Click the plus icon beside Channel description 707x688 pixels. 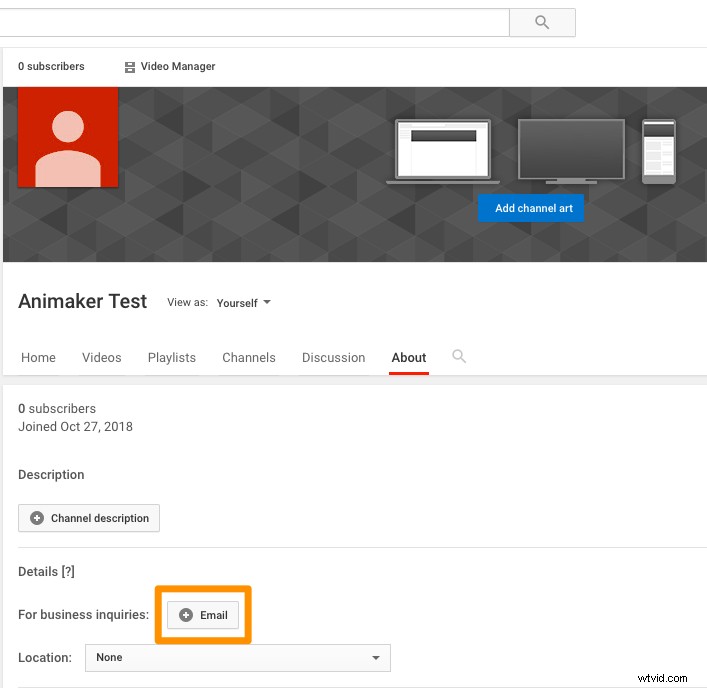37,518
